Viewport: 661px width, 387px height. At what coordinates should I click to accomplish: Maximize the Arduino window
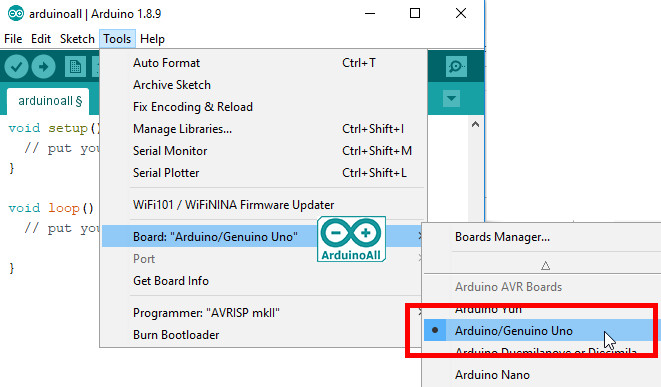coord(415,13)
